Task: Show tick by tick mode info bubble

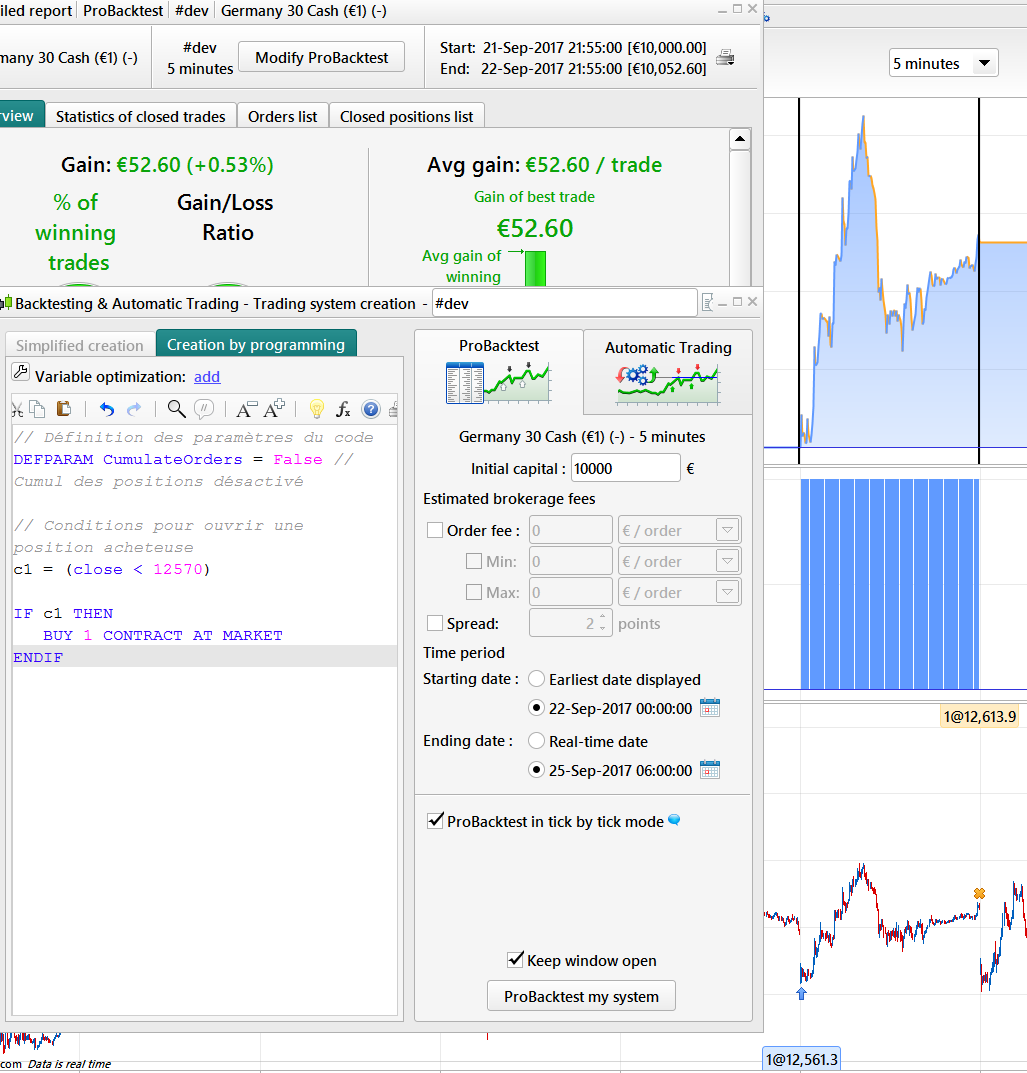Action: tap(674, 819)
